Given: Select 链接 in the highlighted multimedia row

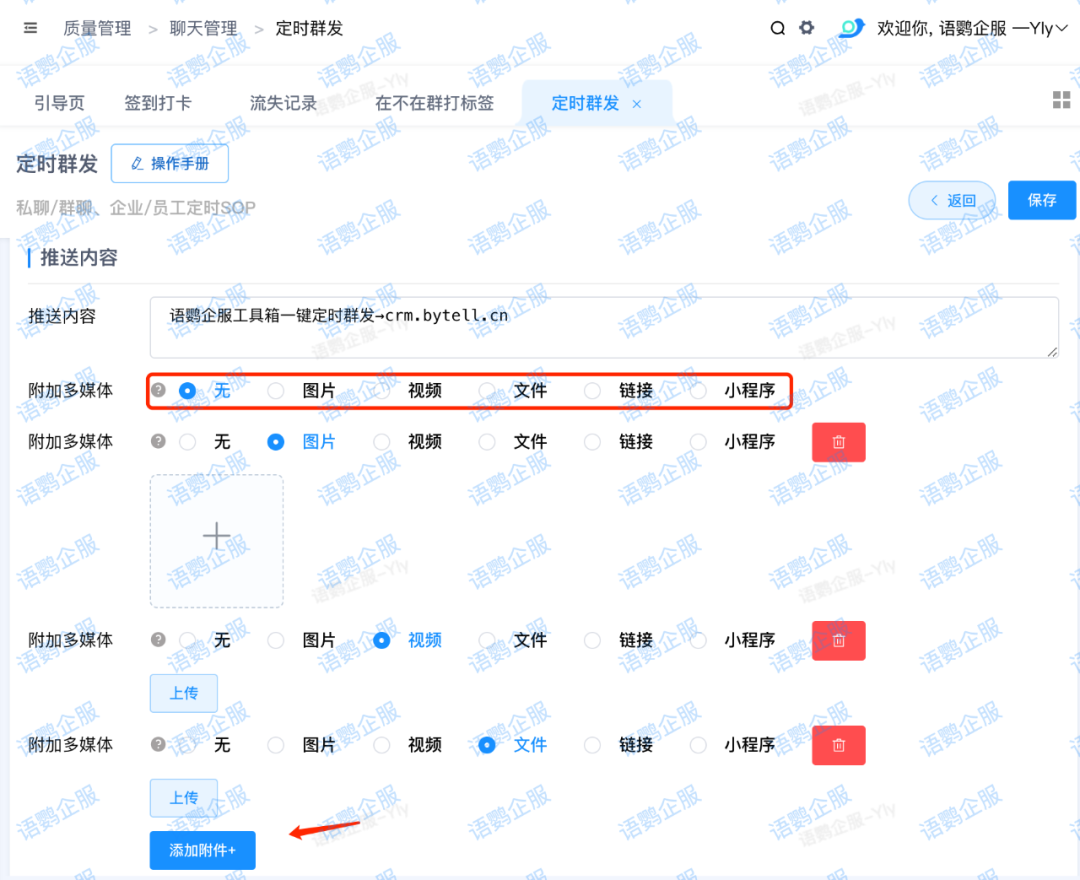Looking at the screenshot, I should click(598, 390).
